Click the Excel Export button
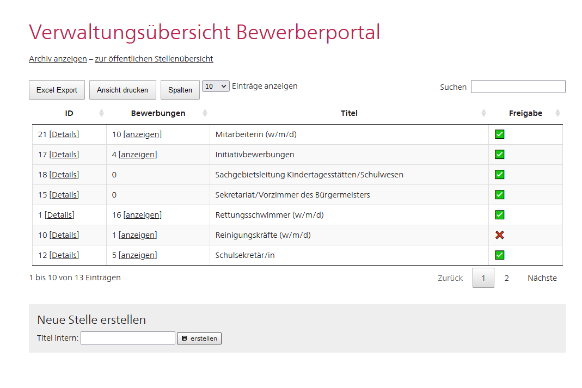The height and width of the screenshot is (388, 582). coord(57,90)
